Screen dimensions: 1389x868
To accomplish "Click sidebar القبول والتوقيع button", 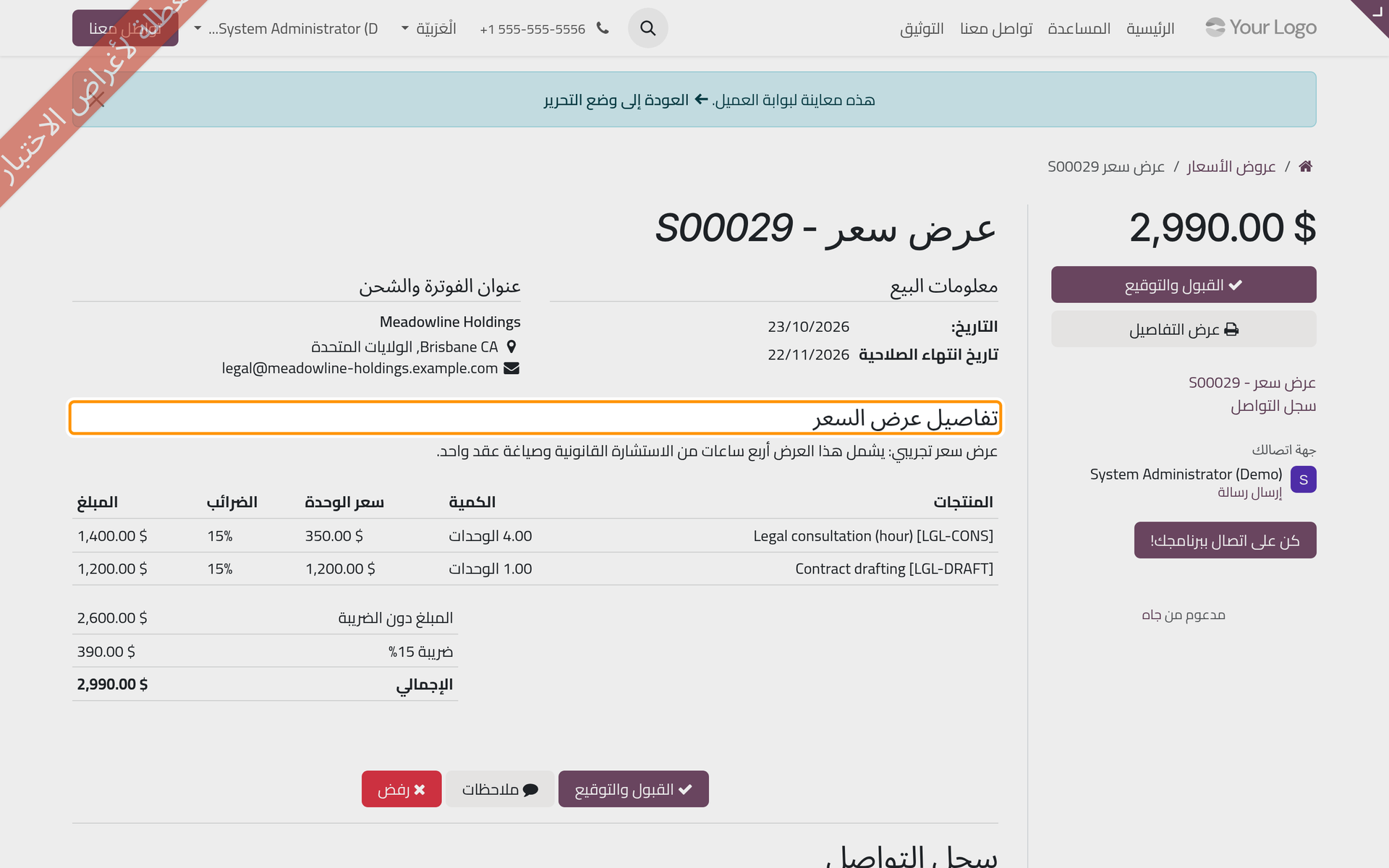I will point(1184,285).
